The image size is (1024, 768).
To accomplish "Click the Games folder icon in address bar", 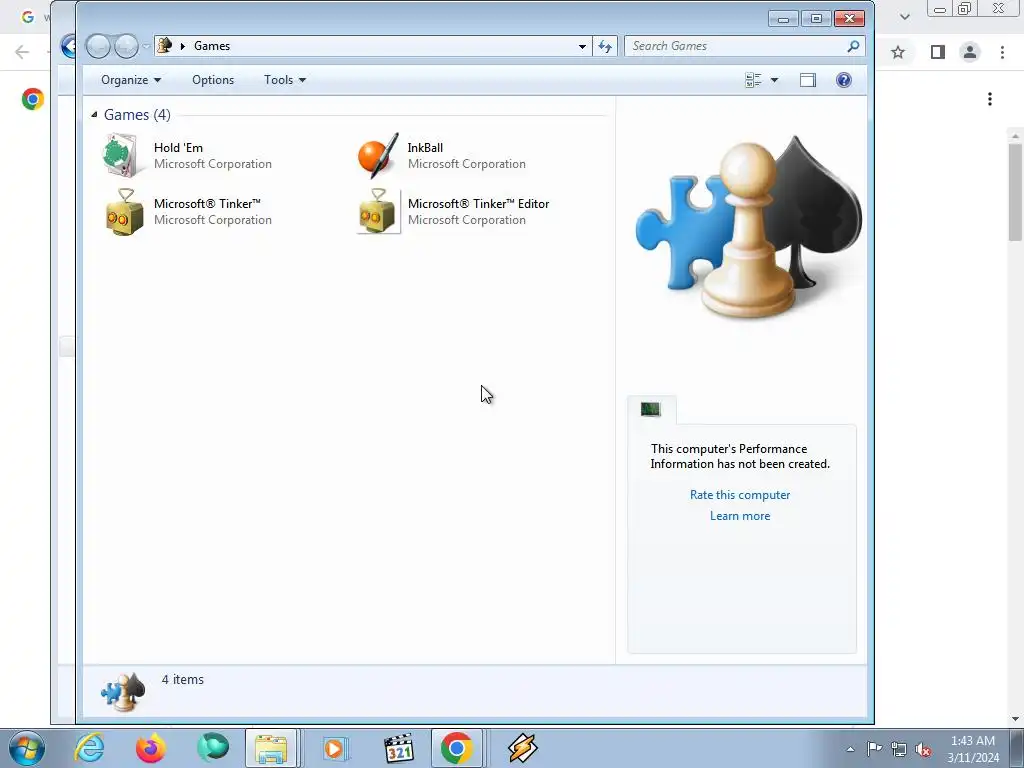I will [165, 46].
